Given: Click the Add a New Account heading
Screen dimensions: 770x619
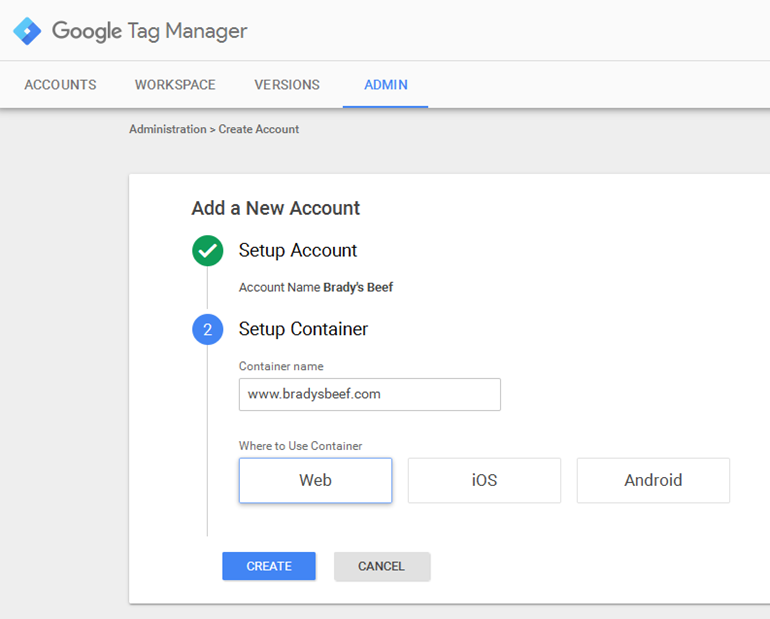Looking at the screenshot, I should 275,208.
